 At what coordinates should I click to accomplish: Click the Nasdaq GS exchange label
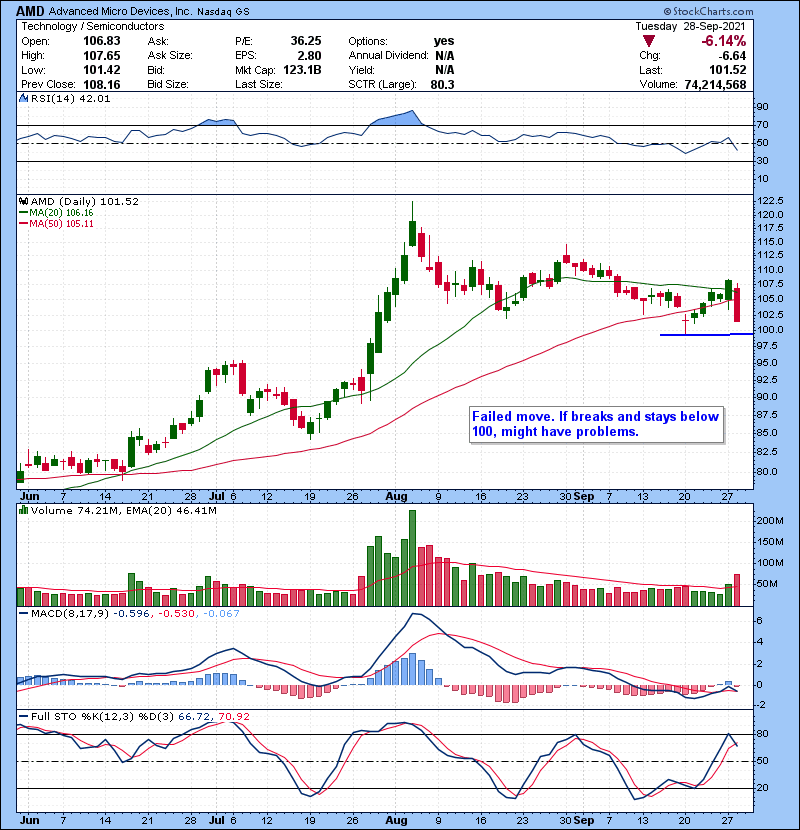pyautogui.click(x=223, y=12)
